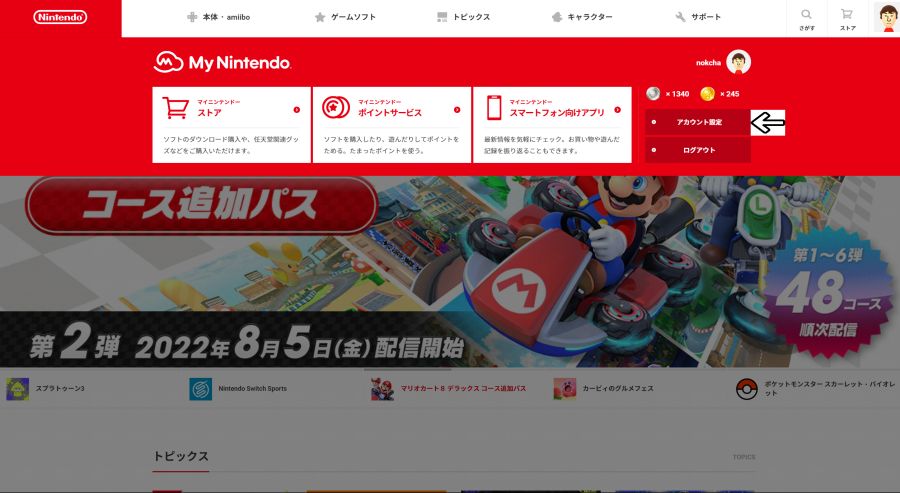Open the ポイントサービス card
The image size is (900, 493).
pyautogui.click(x=391, y=124)
